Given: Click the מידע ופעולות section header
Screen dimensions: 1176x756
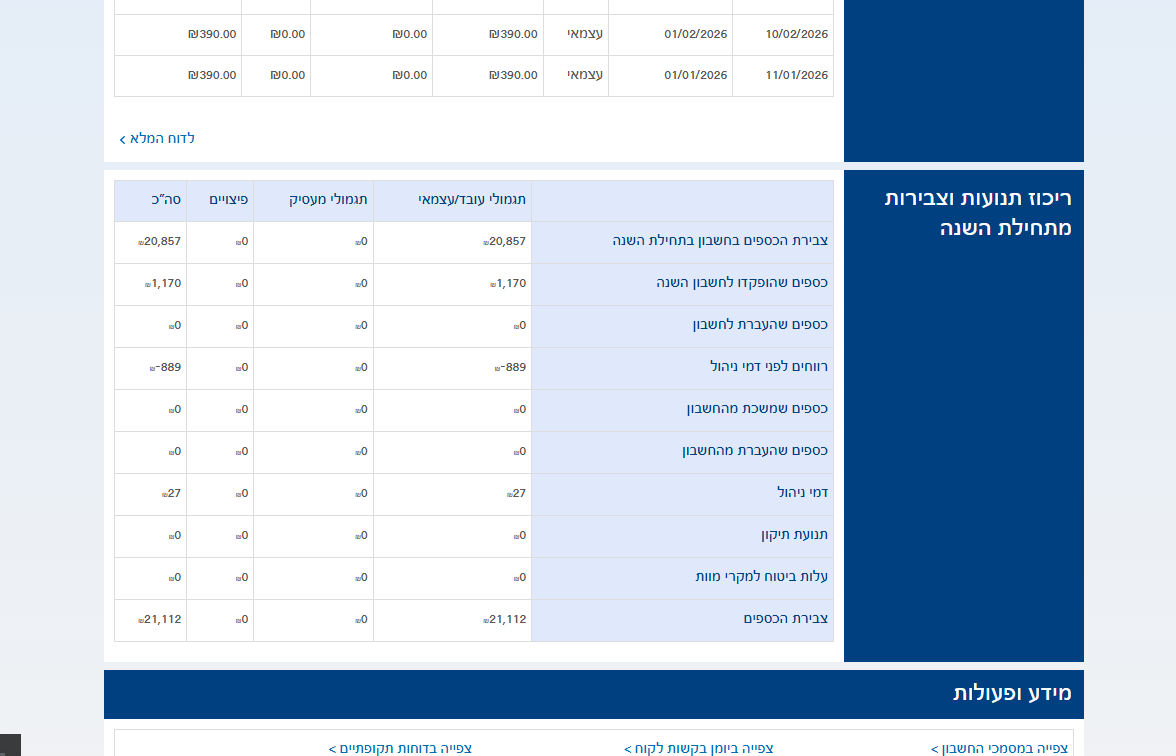Looking at the screenshot, I should [x=1011, y=693].
